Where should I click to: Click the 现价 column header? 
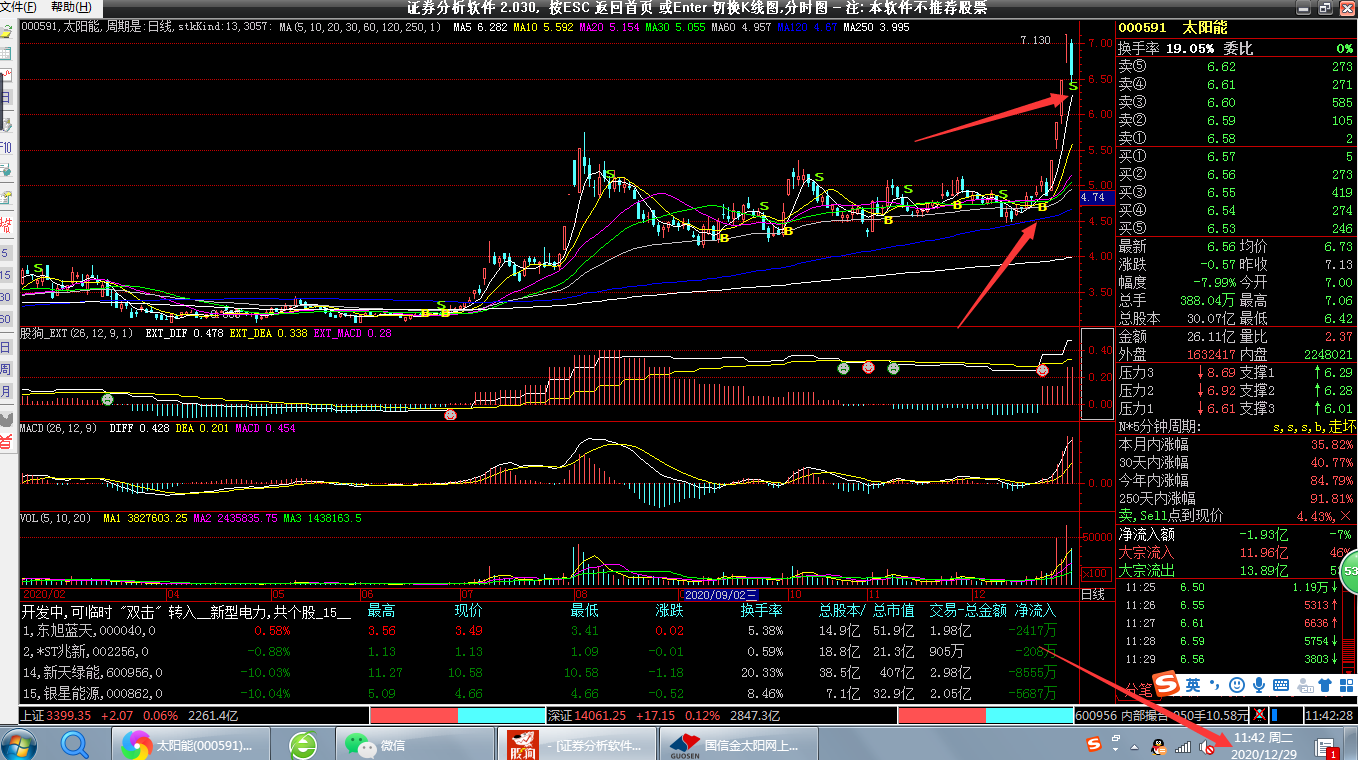point(469,610)
